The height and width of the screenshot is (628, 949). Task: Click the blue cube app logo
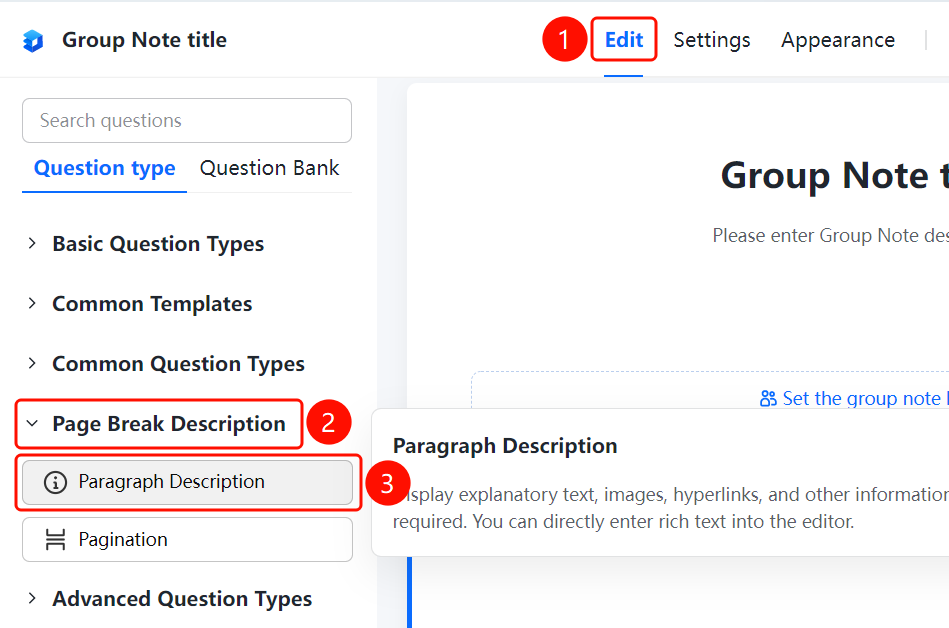(33, 41)
